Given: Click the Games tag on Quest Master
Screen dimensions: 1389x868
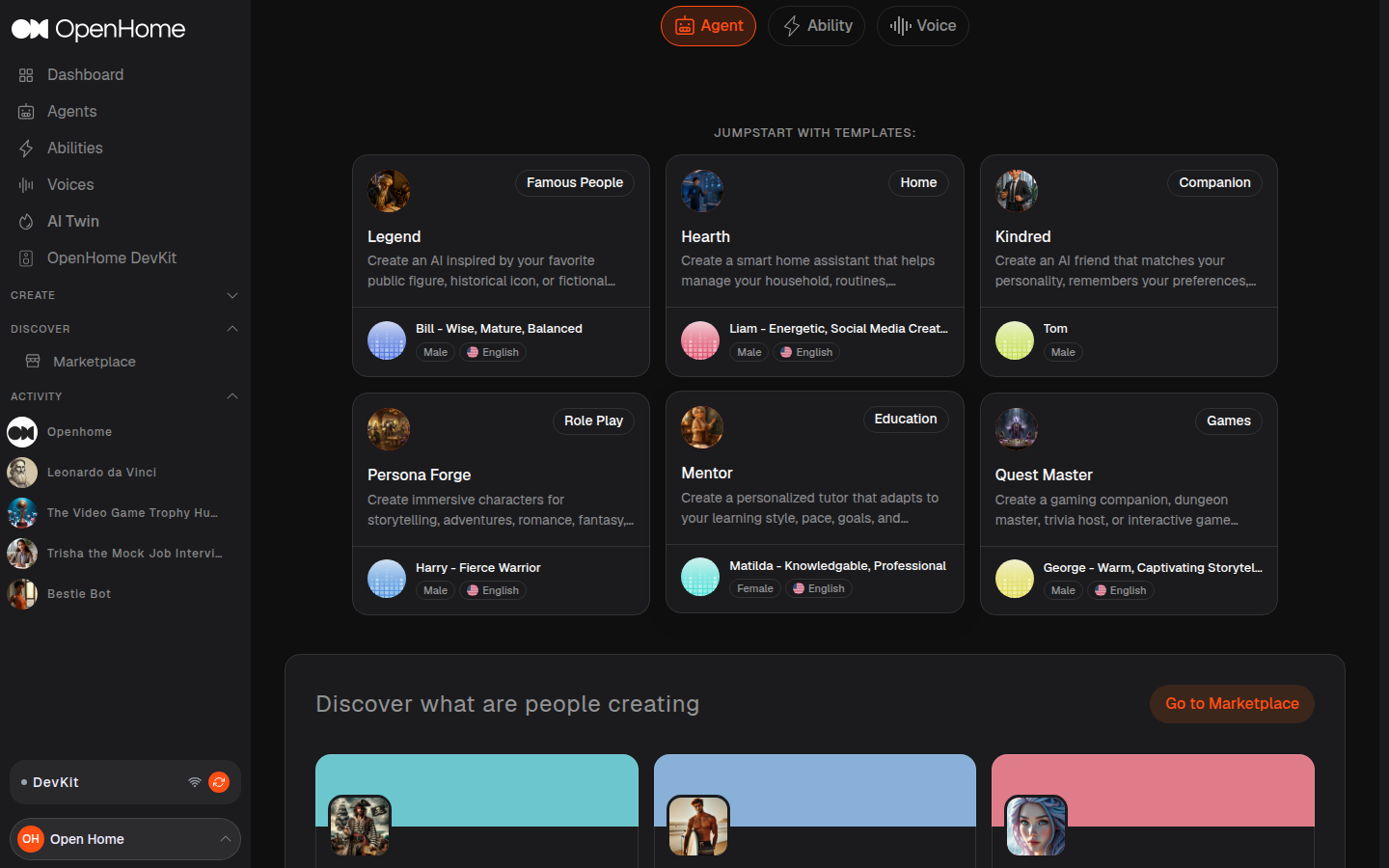Looking at the screenshot, I should [x=1229, y=421].
